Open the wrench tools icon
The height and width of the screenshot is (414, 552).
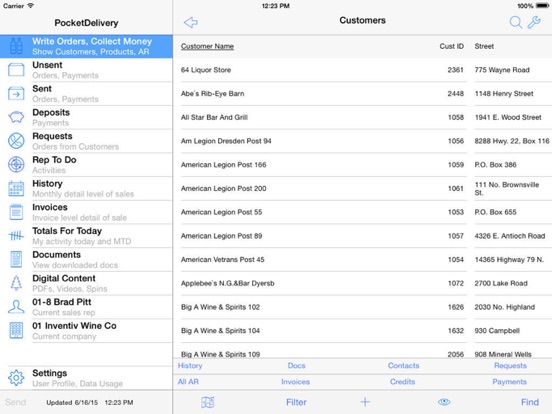click(534, 23)
